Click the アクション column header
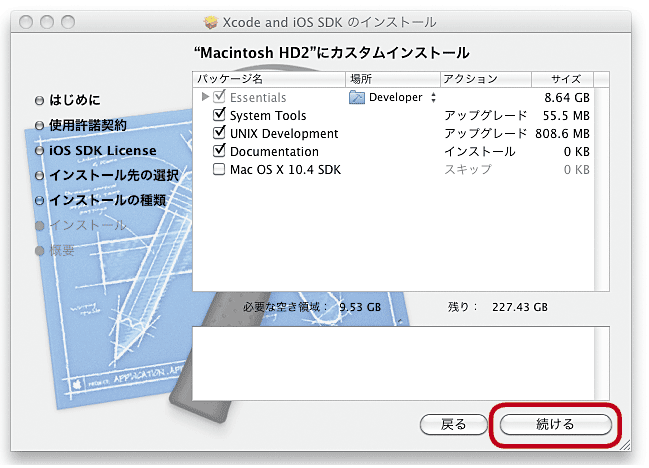Image resolution: width=649 pixels, height=468 pixels. pyautogui.click(x=486, y=79)
